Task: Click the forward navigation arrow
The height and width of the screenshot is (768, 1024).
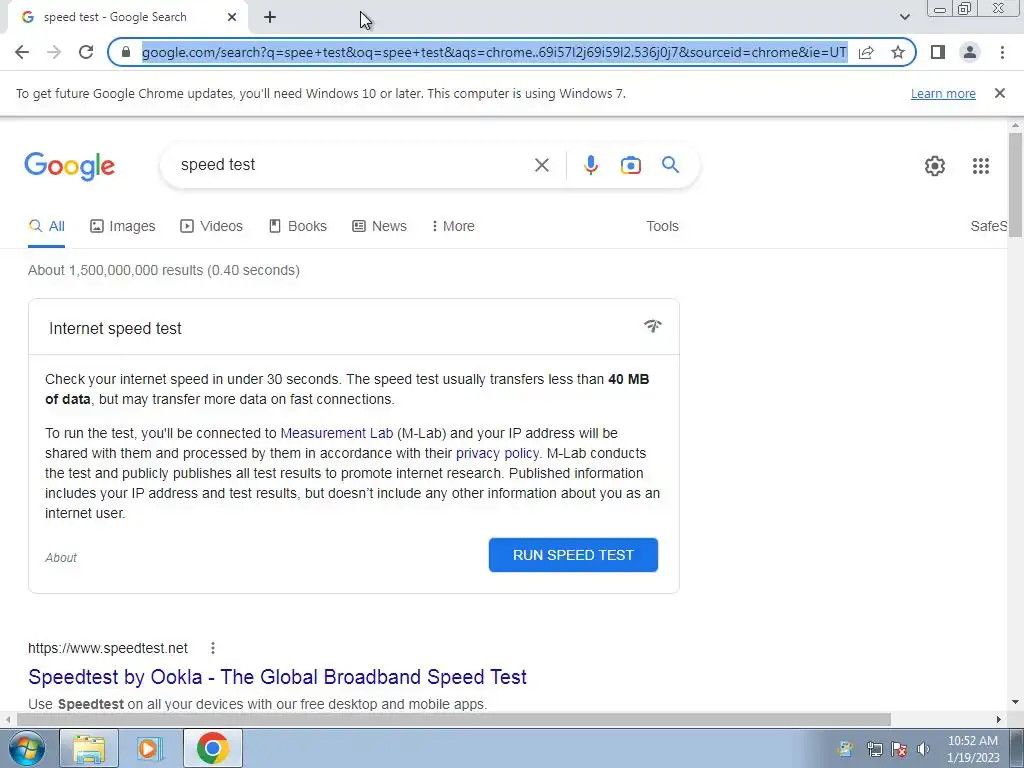Action: [x=54, y=52]
